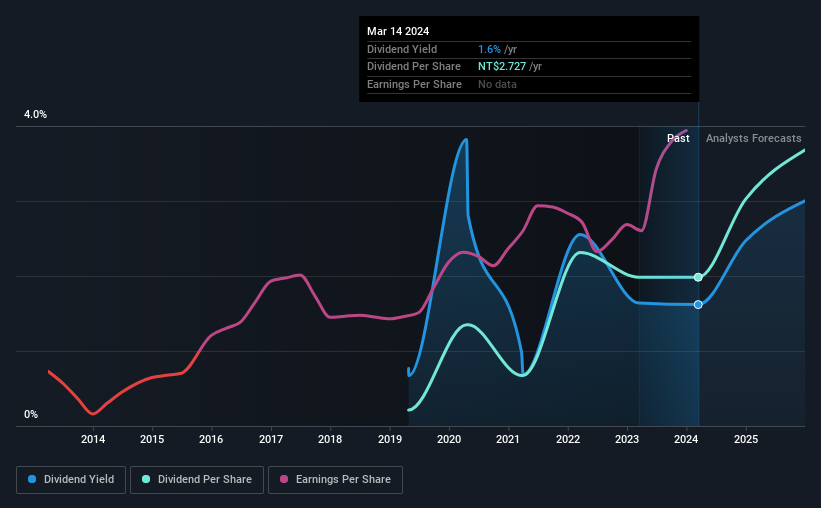The width and height of the screenshot is (821, 508).
Task: Click the Past section label
Action: pos(678,138)
